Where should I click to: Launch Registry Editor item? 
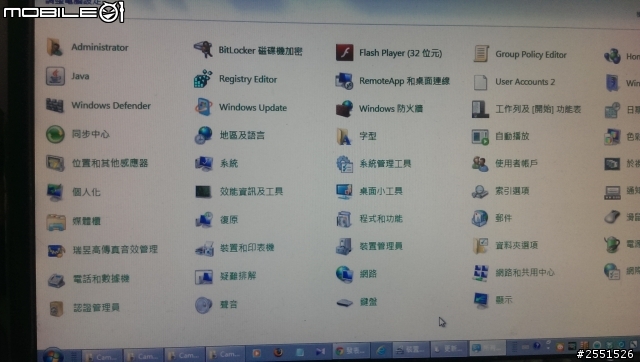236,79
